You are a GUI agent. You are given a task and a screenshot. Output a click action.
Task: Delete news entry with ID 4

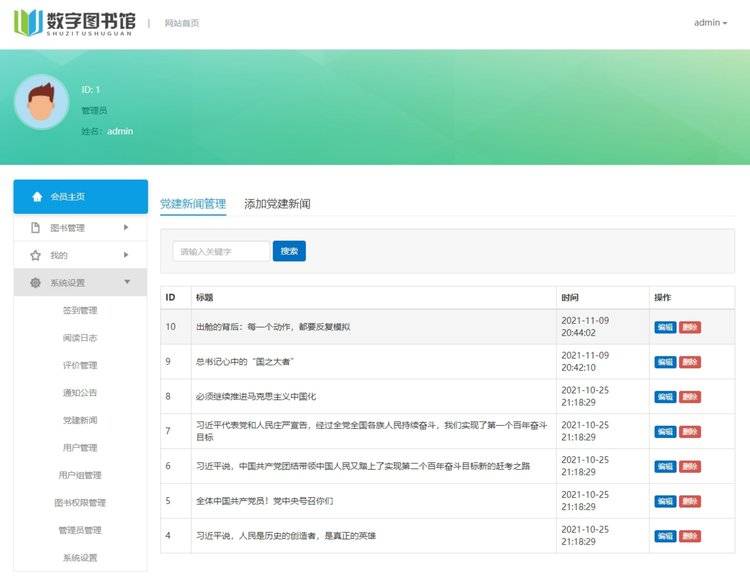point(690,536)
